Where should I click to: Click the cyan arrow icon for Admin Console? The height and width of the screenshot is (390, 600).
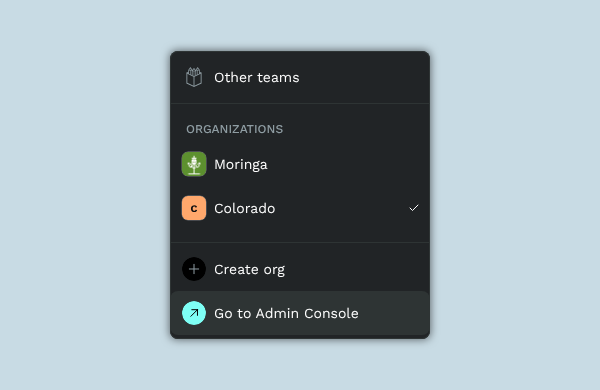pyautogui.click(x=194, y=313)
